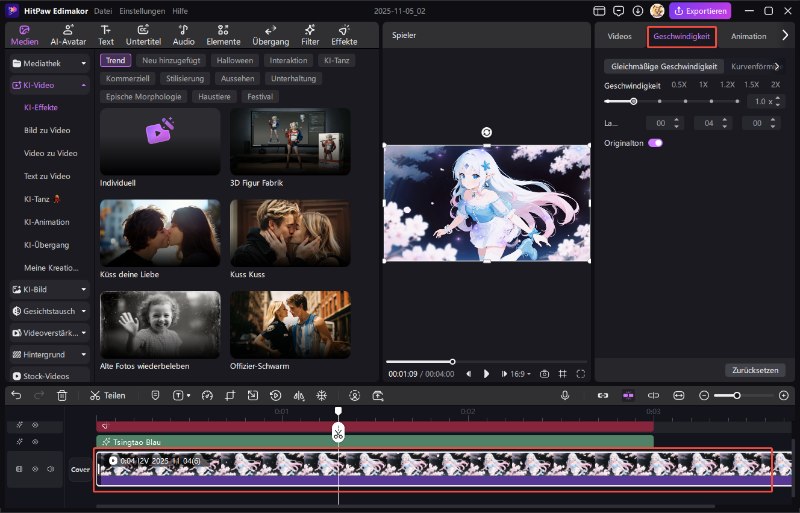This screenshot has width=800, height=513.
Task: Switch to the Videos properties tab
Action: (619, 36)
